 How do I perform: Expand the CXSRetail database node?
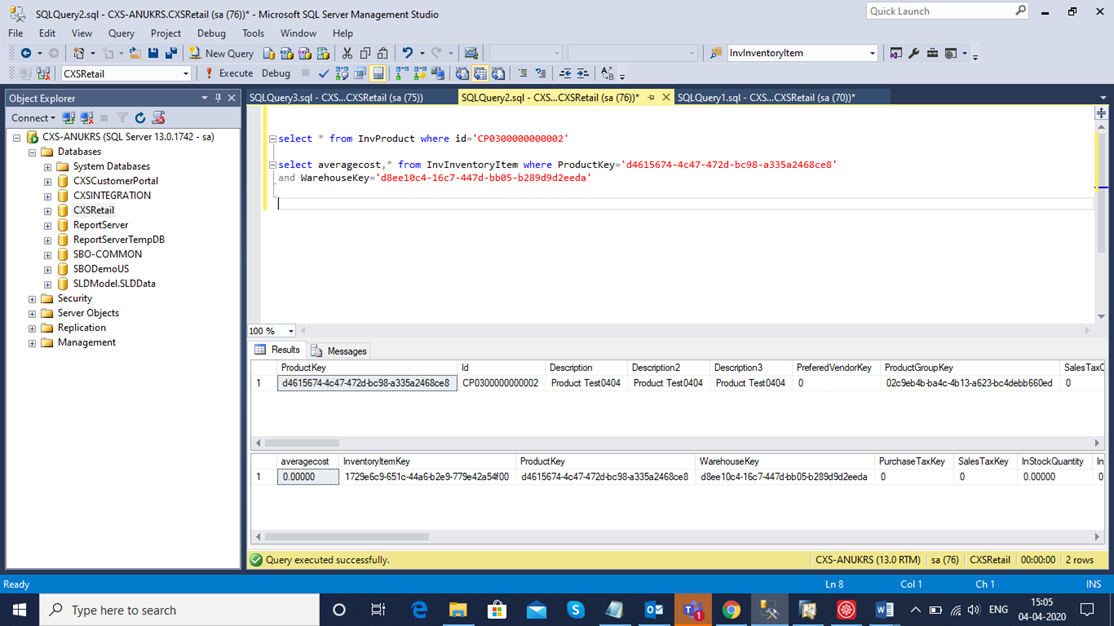pyautogui.click(x=48, y=211)
